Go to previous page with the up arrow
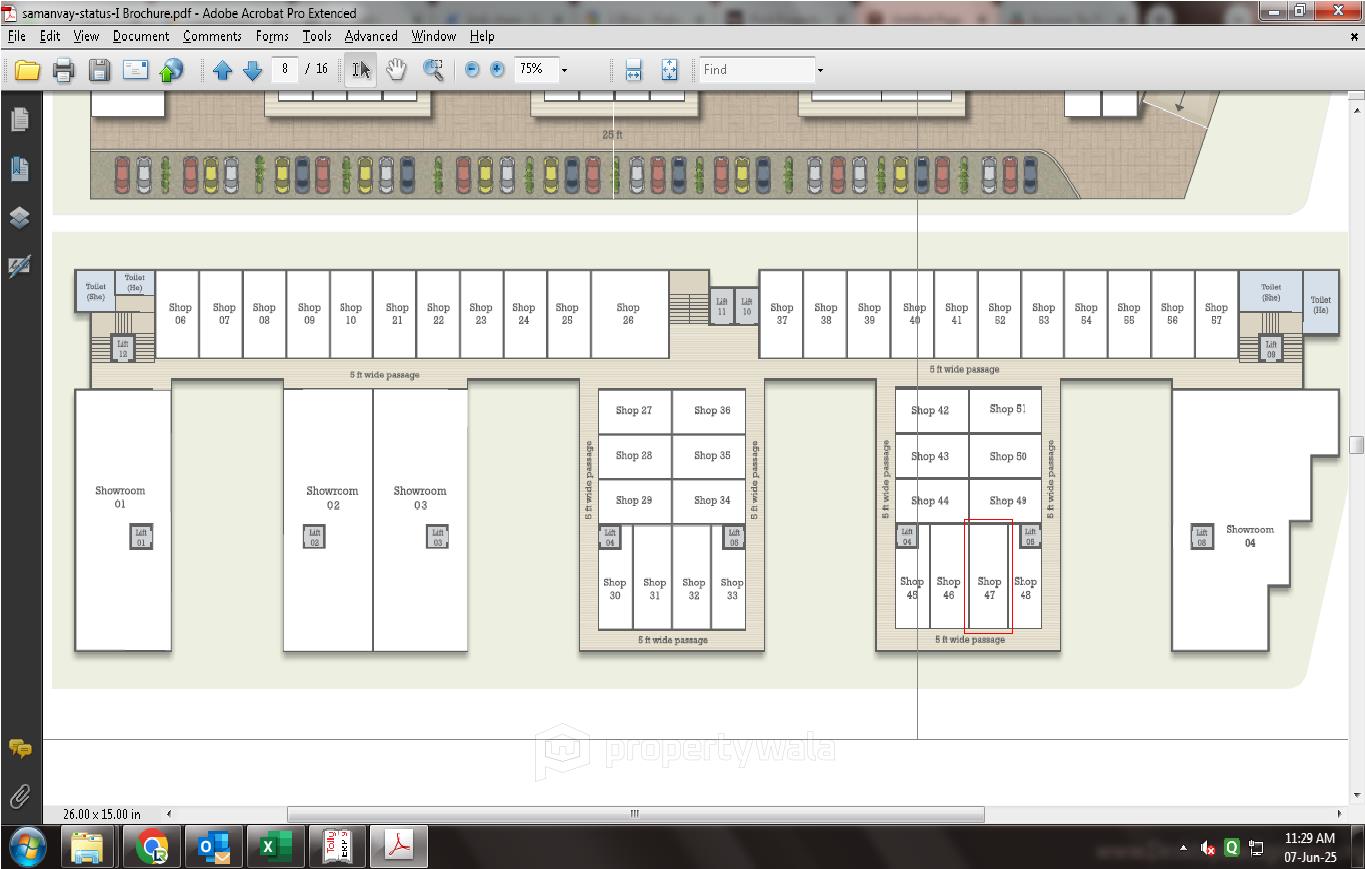1365x869 pixels. coord(223,70)
